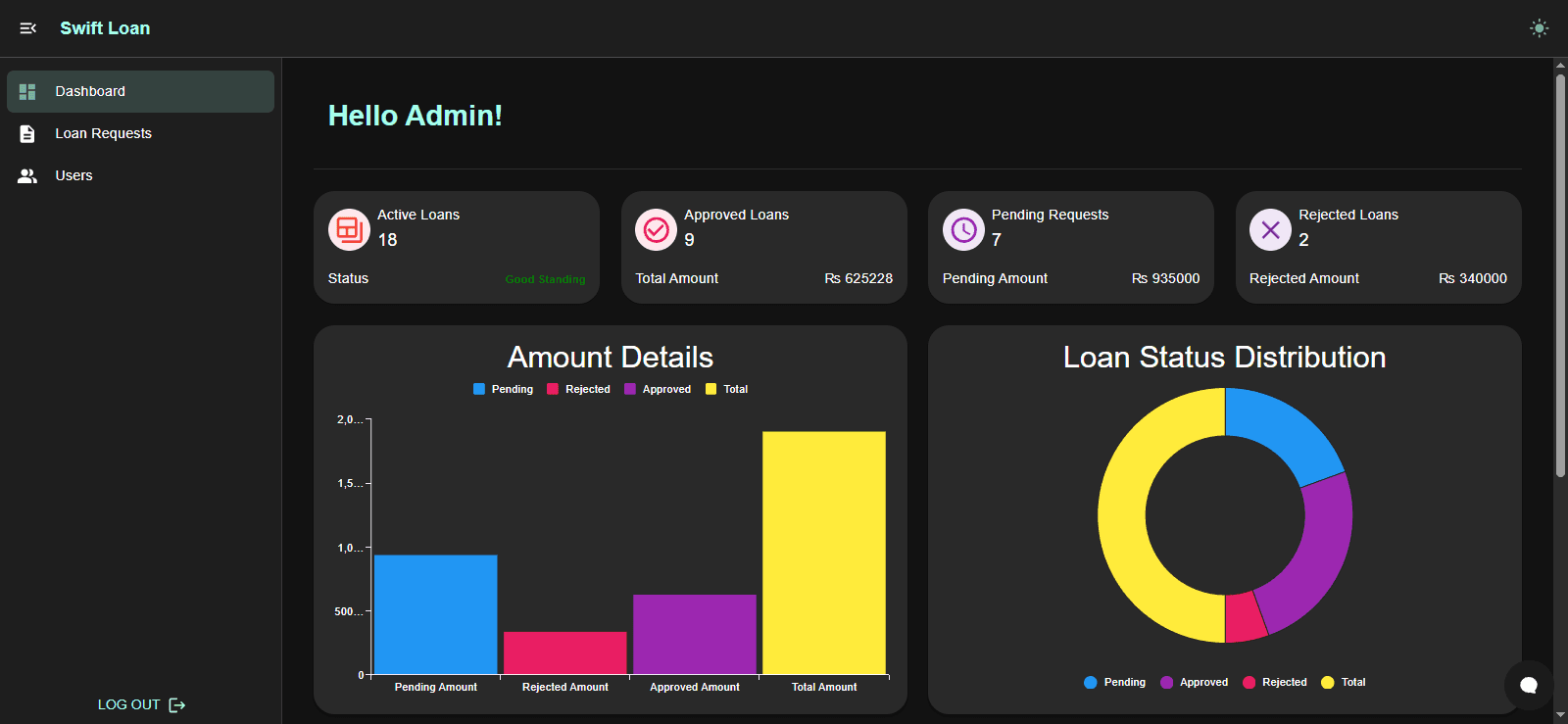Click the 'Pending Amount' x-axis label
The image size is (1568, 724).
click(436, 687)
